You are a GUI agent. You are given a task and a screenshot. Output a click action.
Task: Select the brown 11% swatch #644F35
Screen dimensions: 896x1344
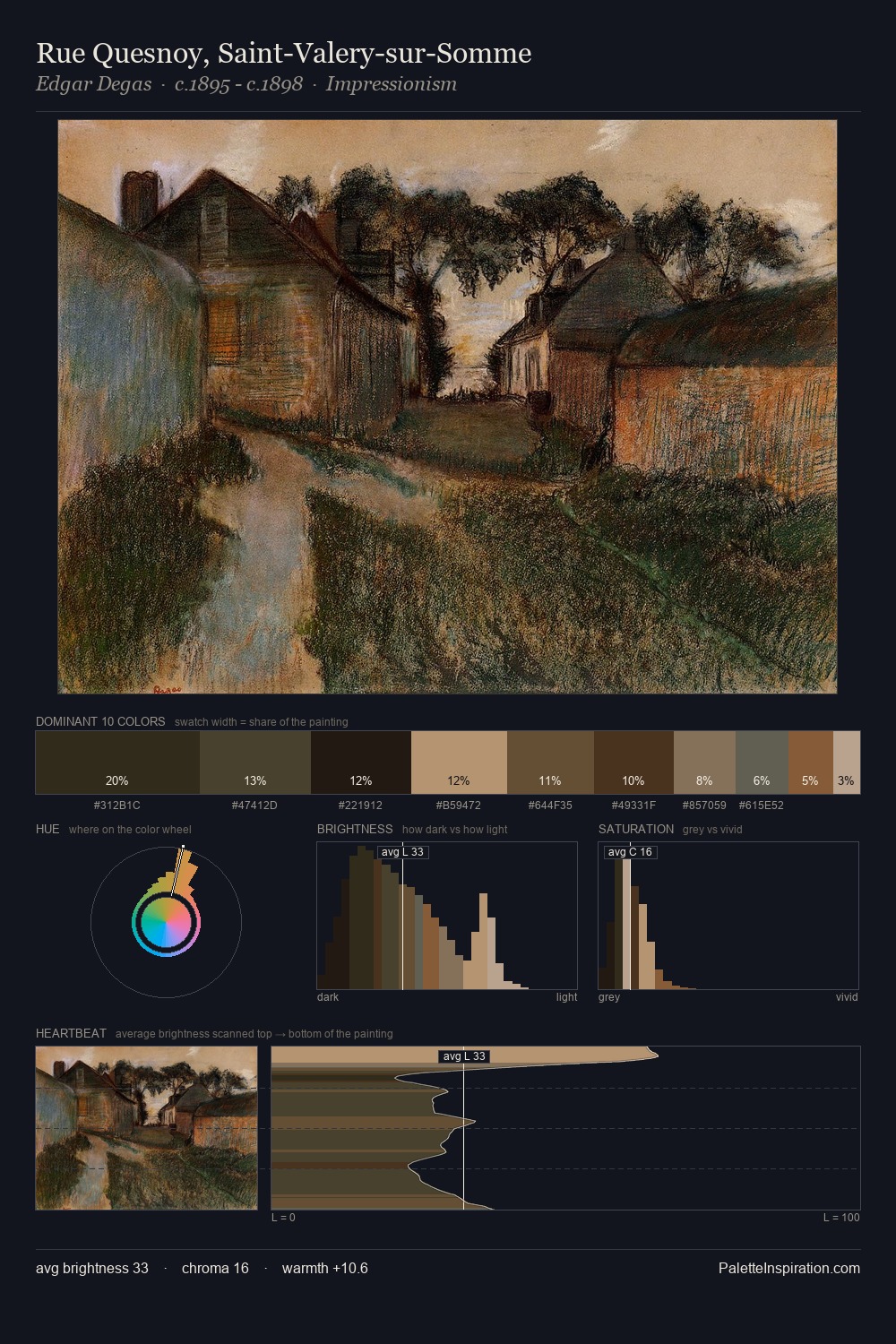pos(550,762)
